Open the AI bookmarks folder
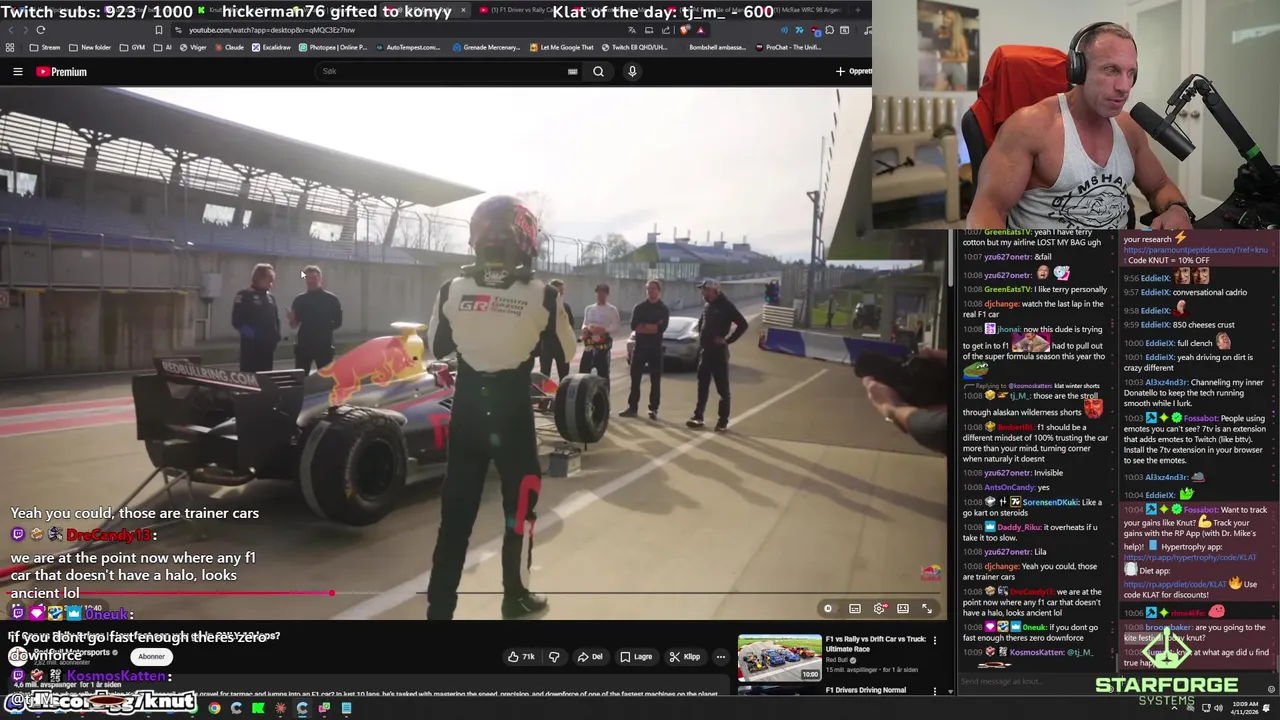 pos(162,47)
